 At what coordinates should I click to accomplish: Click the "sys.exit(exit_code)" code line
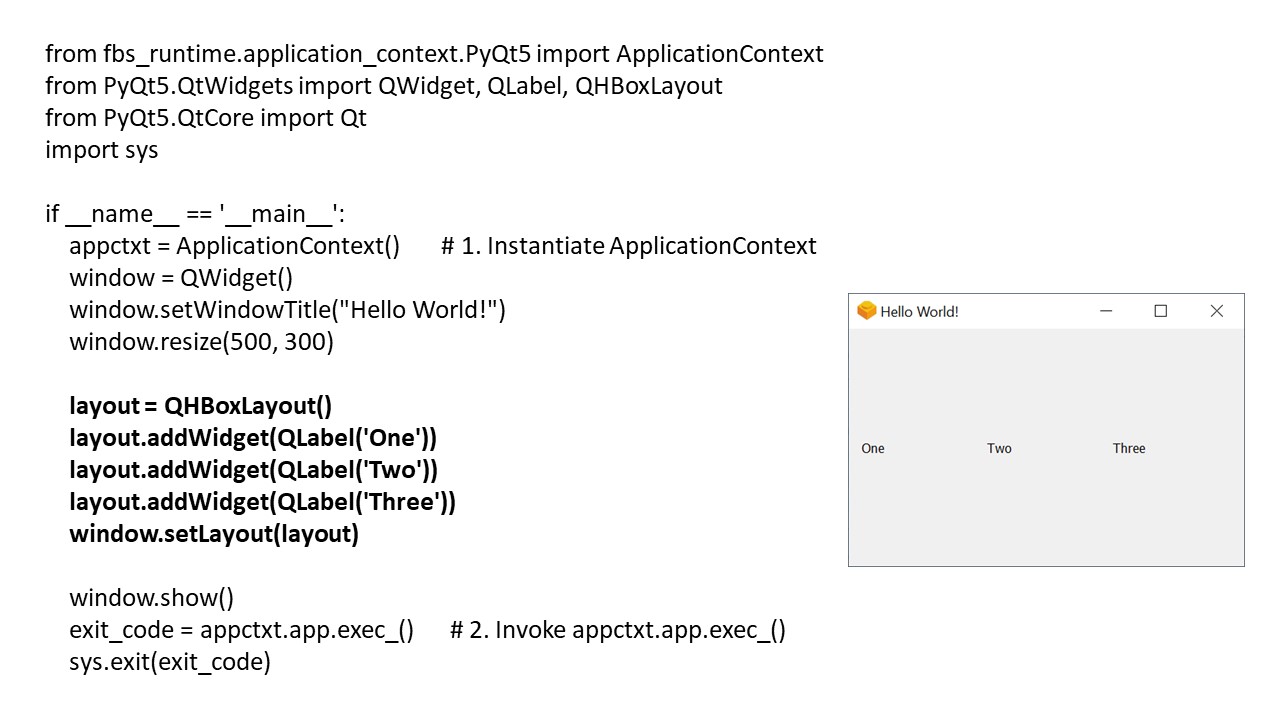[x=170, y=662]
